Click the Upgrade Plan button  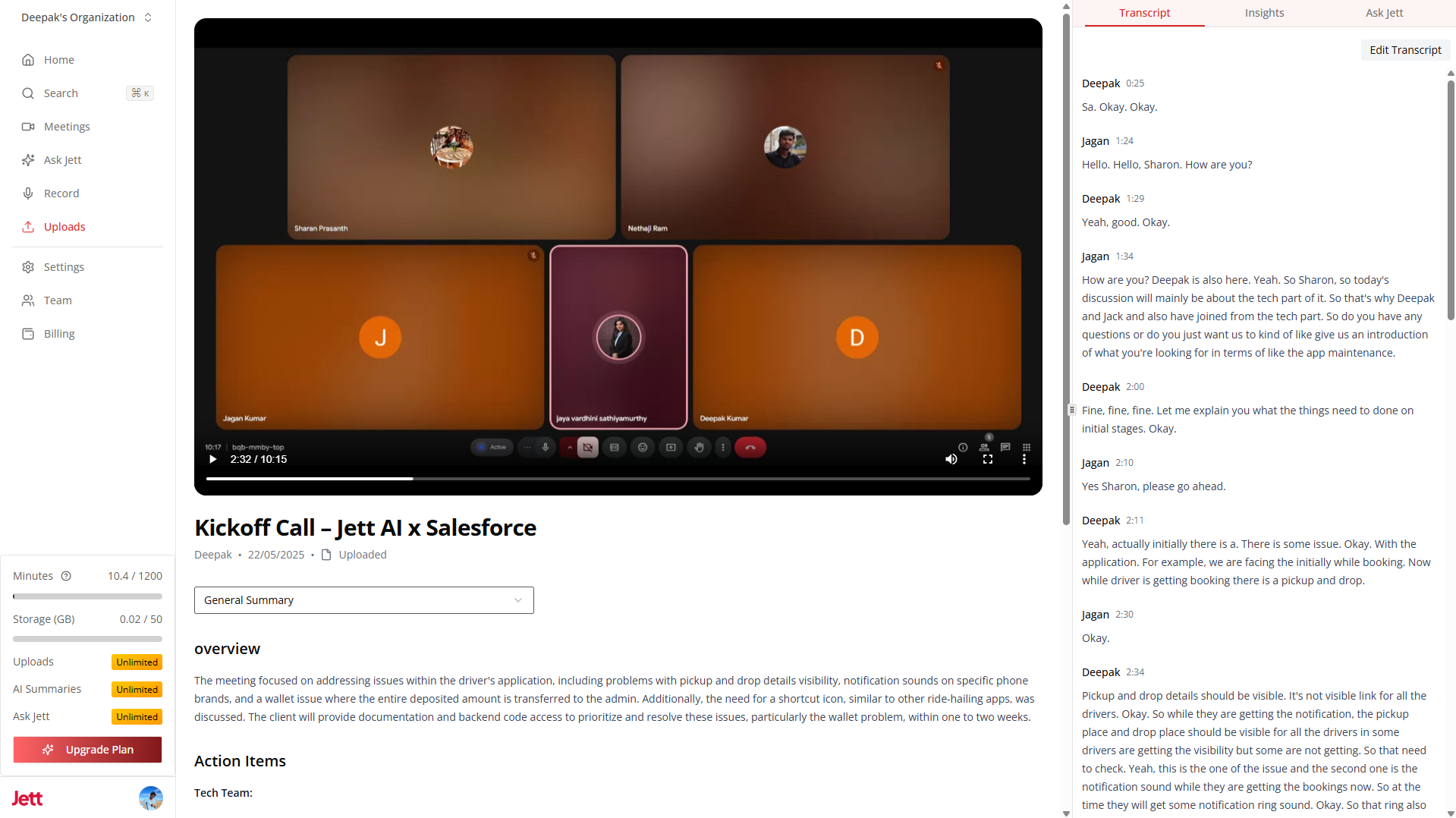[x=87, y=750]
